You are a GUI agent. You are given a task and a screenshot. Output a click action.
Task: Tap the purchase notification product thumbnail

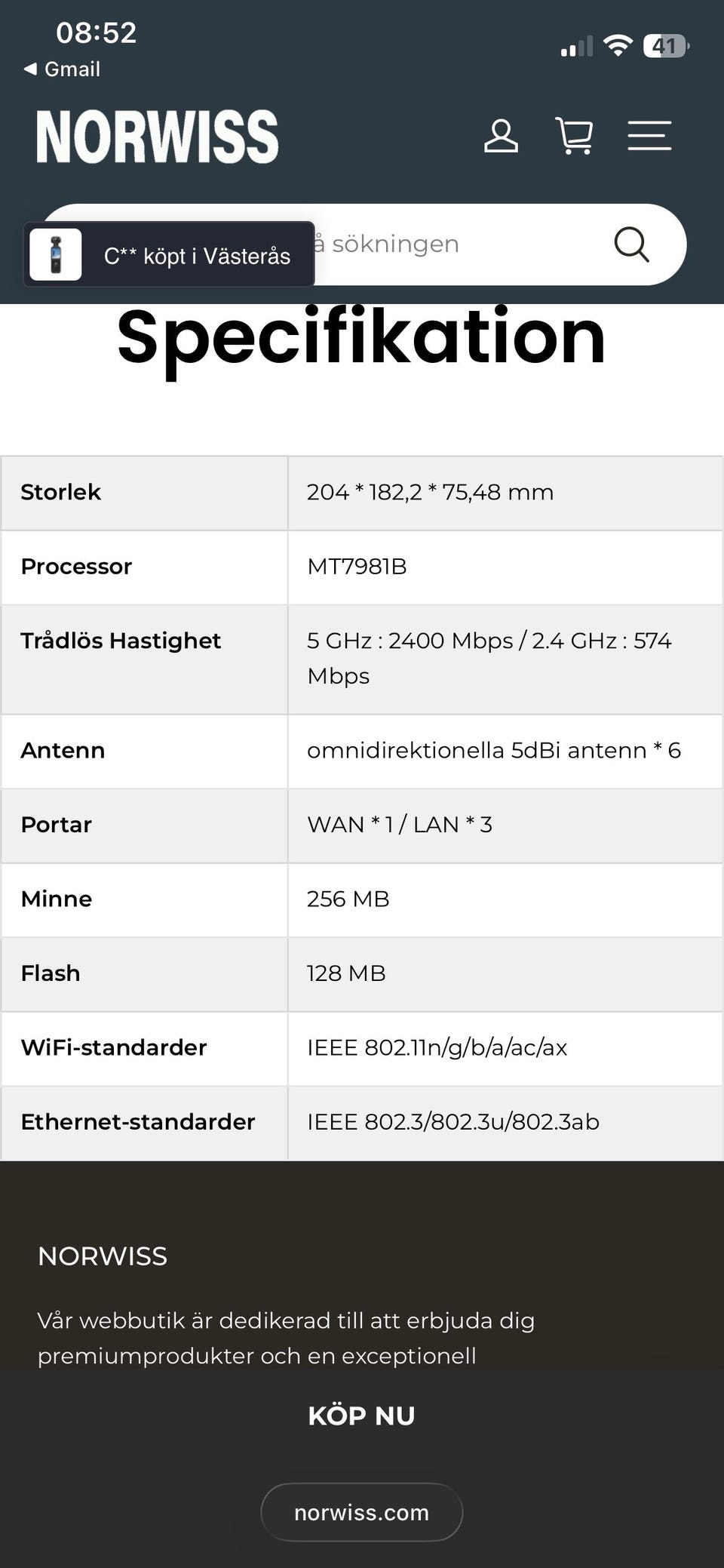coord(56,254)
